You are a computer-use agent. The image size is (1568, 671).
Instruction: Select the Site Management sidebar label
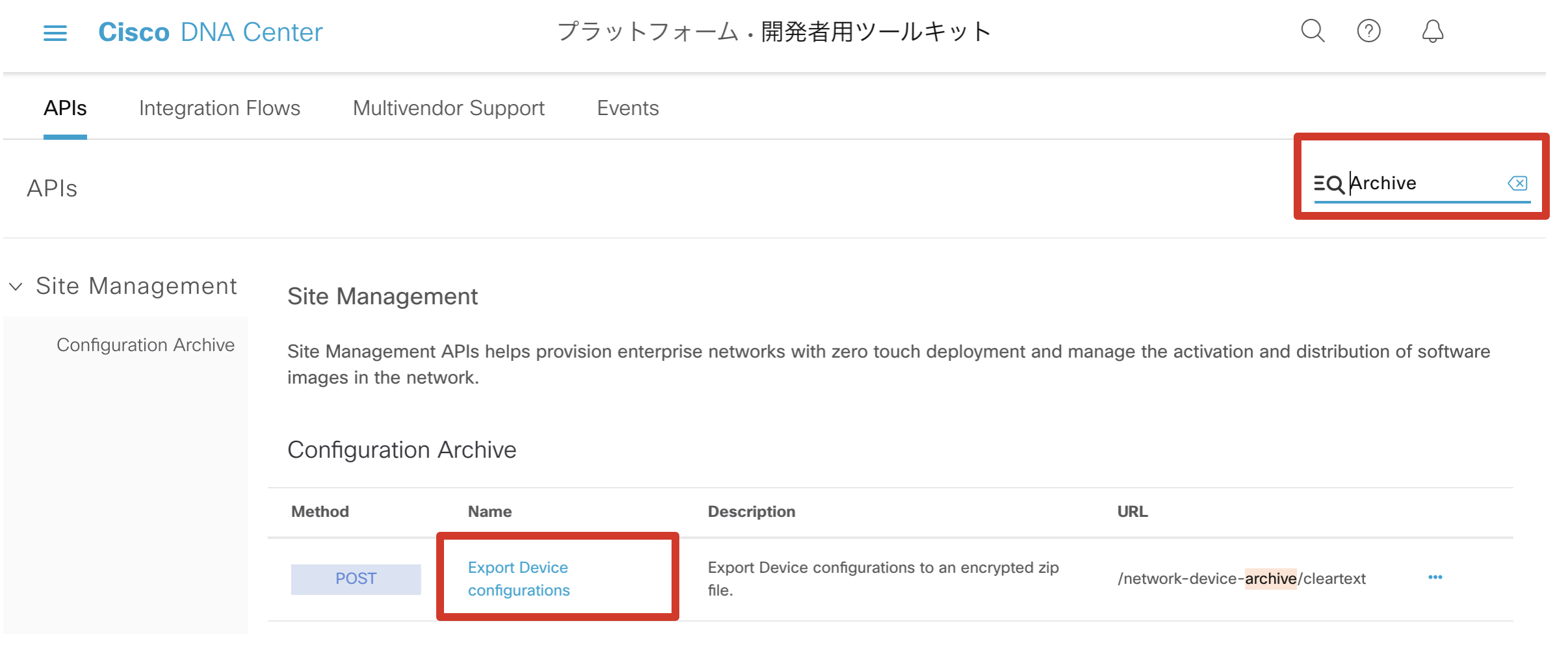pyautogui.click(x=137, y=286)
